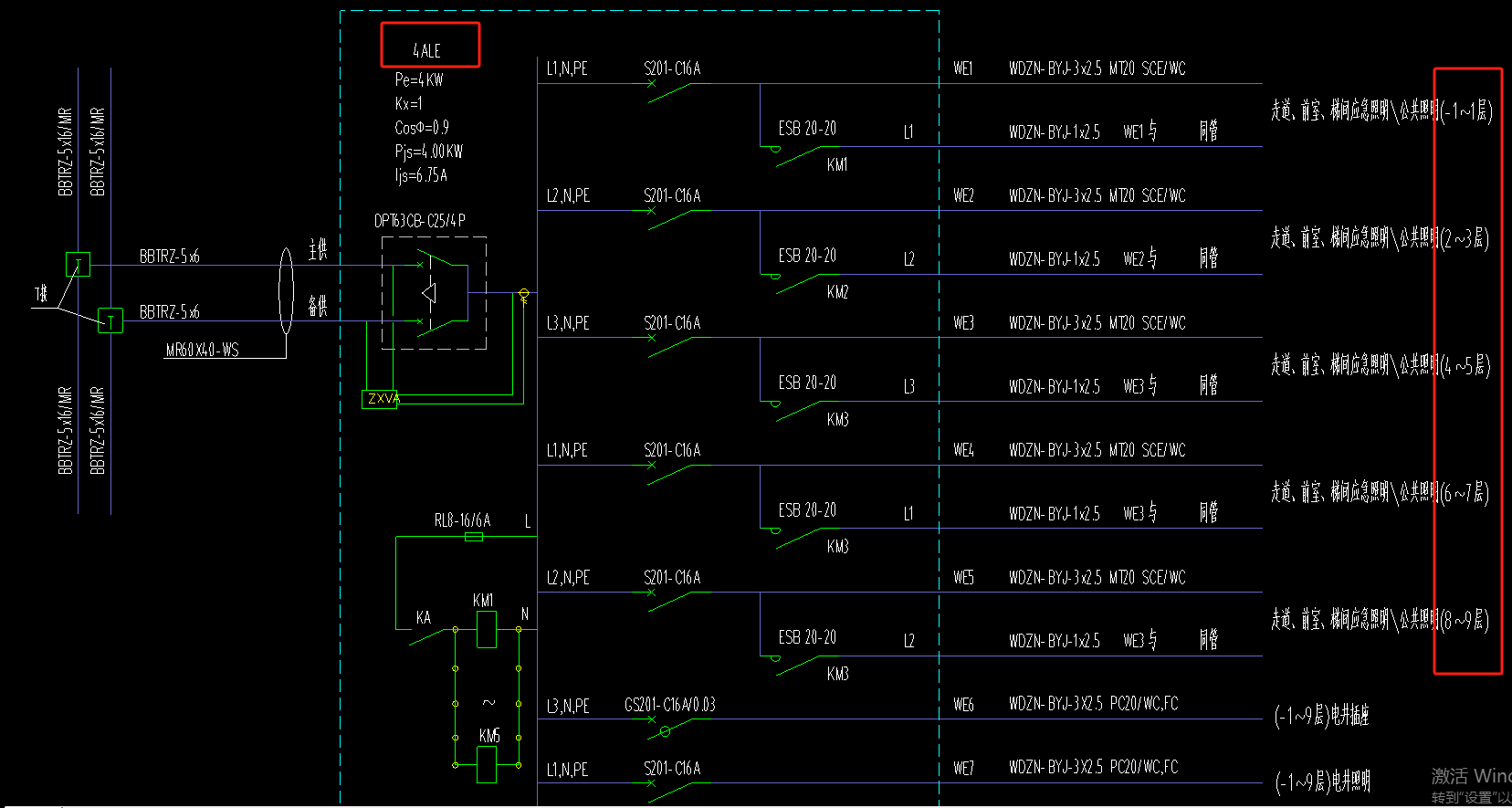Click the WE7 cable spec WDZN-BYJ-3X2.5 PC20/WC,FC
1512x808 pixels.
point(1094,767)
